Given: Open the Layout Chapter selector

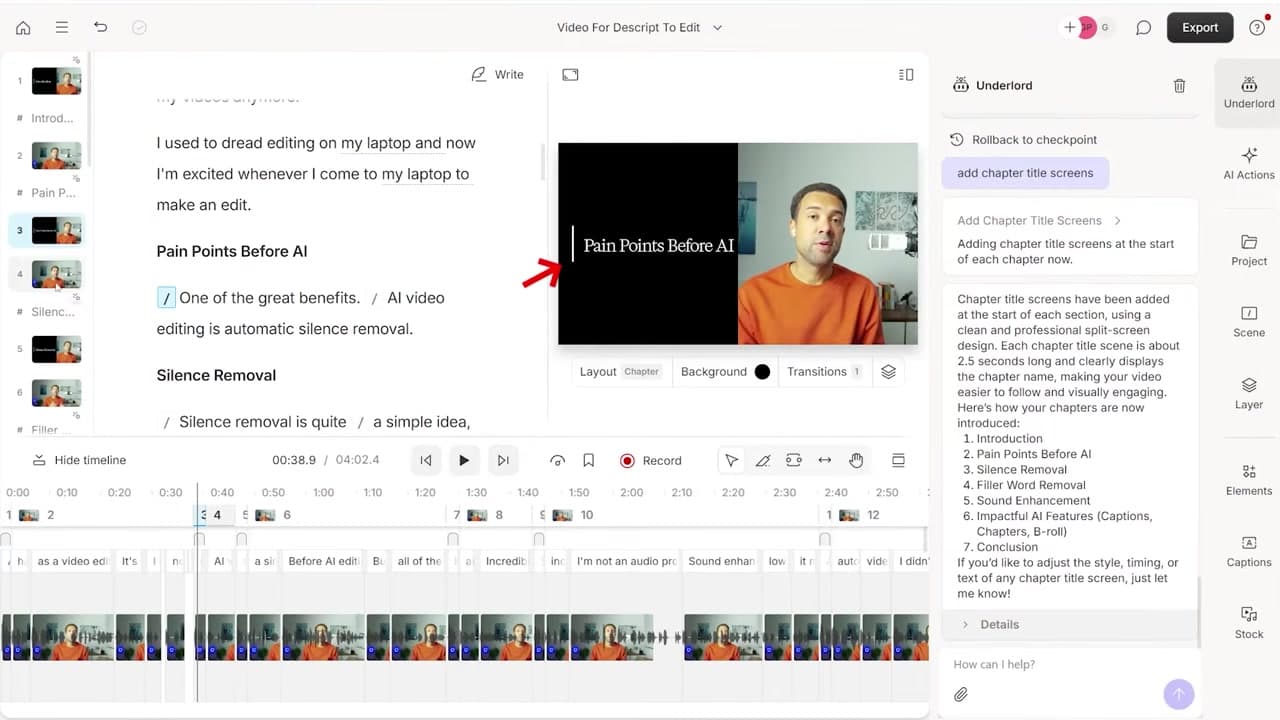Looking at the screenshot, I should pos(619,372).
